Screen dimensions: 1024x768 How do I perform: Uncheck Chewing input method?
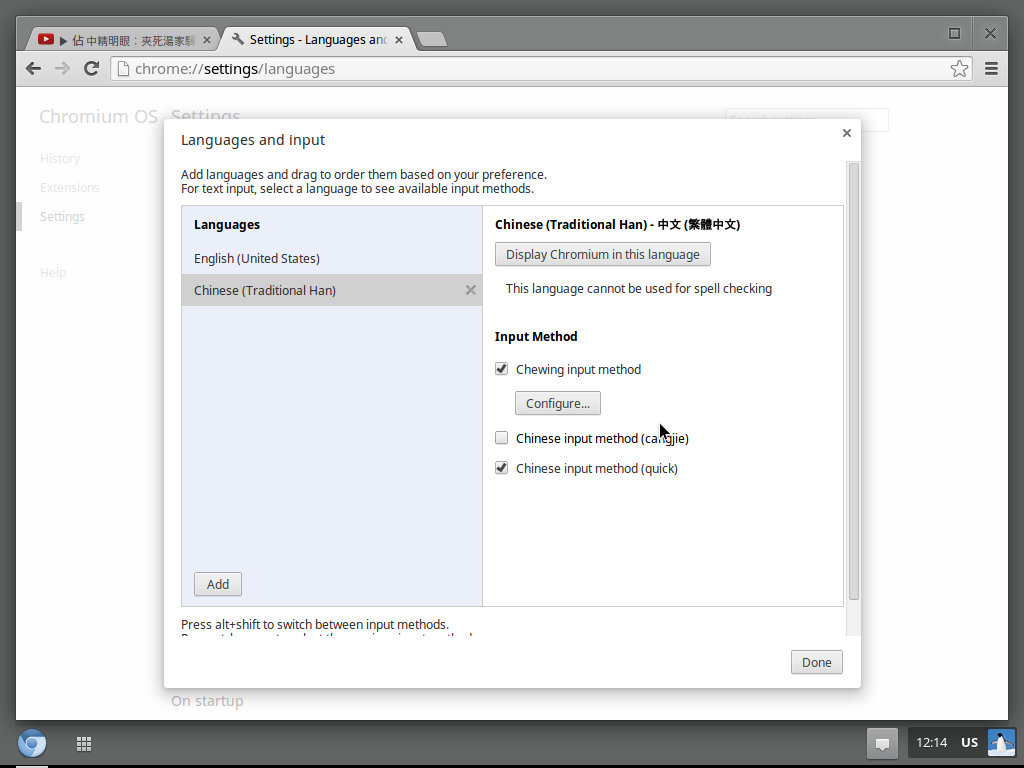pos(502,369)
